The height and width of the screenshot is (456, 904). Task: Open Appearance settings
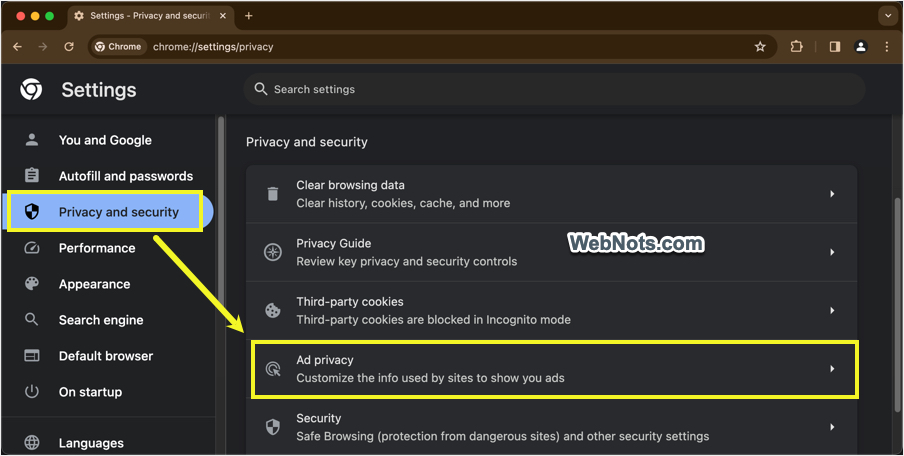108,284
